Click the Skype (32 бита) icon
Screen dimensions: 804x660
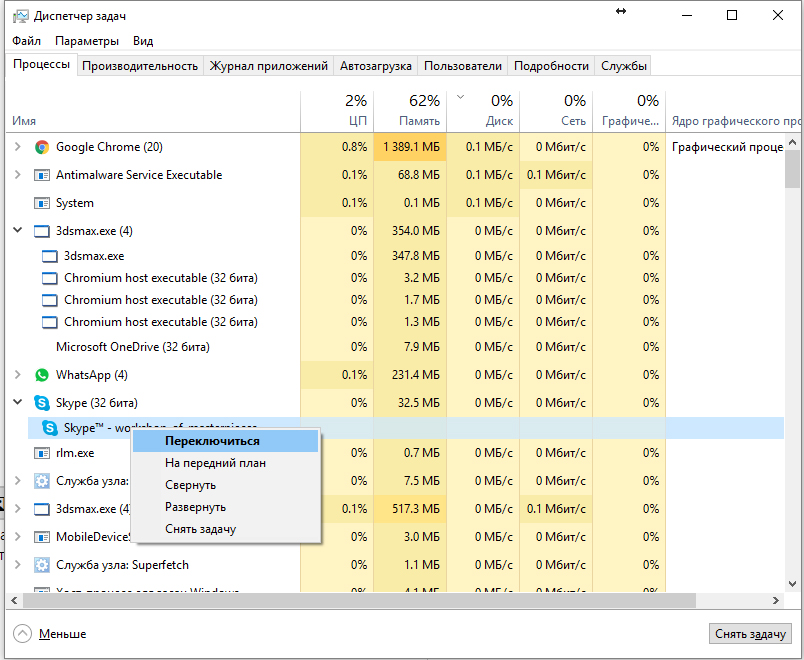click(x=42, y=403)
